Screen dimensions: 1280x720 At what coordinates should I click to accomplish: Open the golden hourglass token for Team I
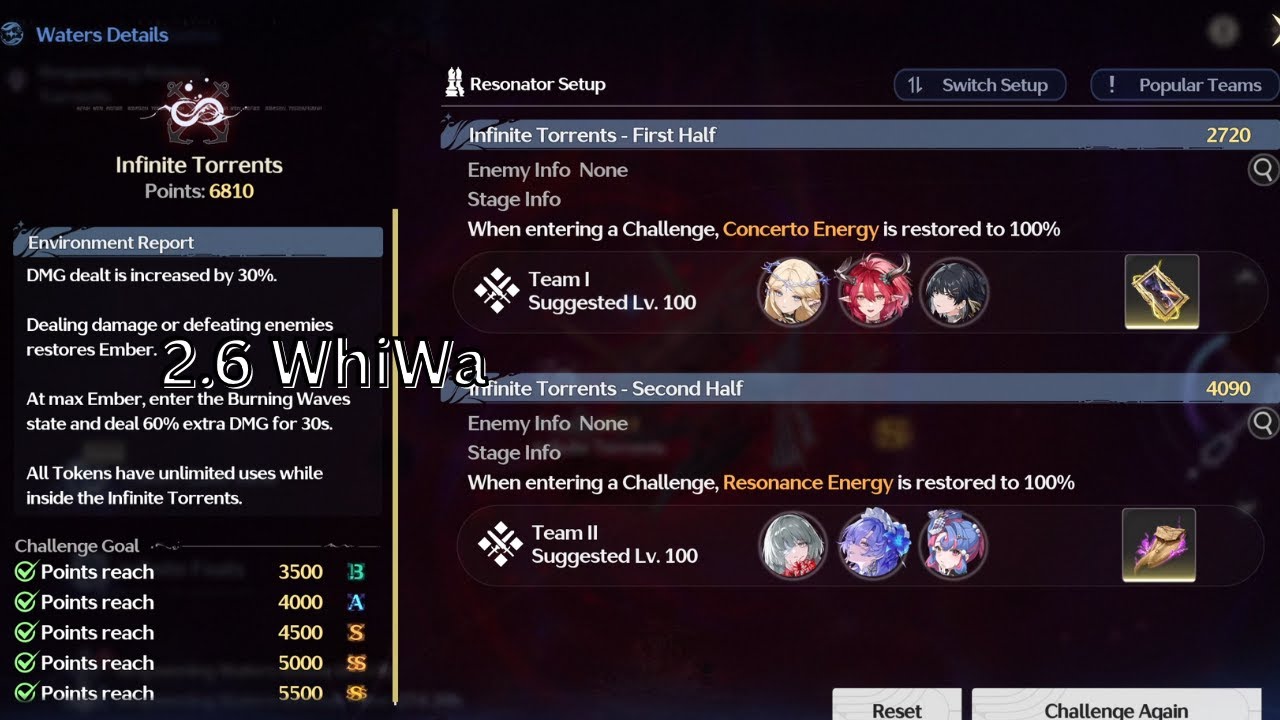point(1161,291)
